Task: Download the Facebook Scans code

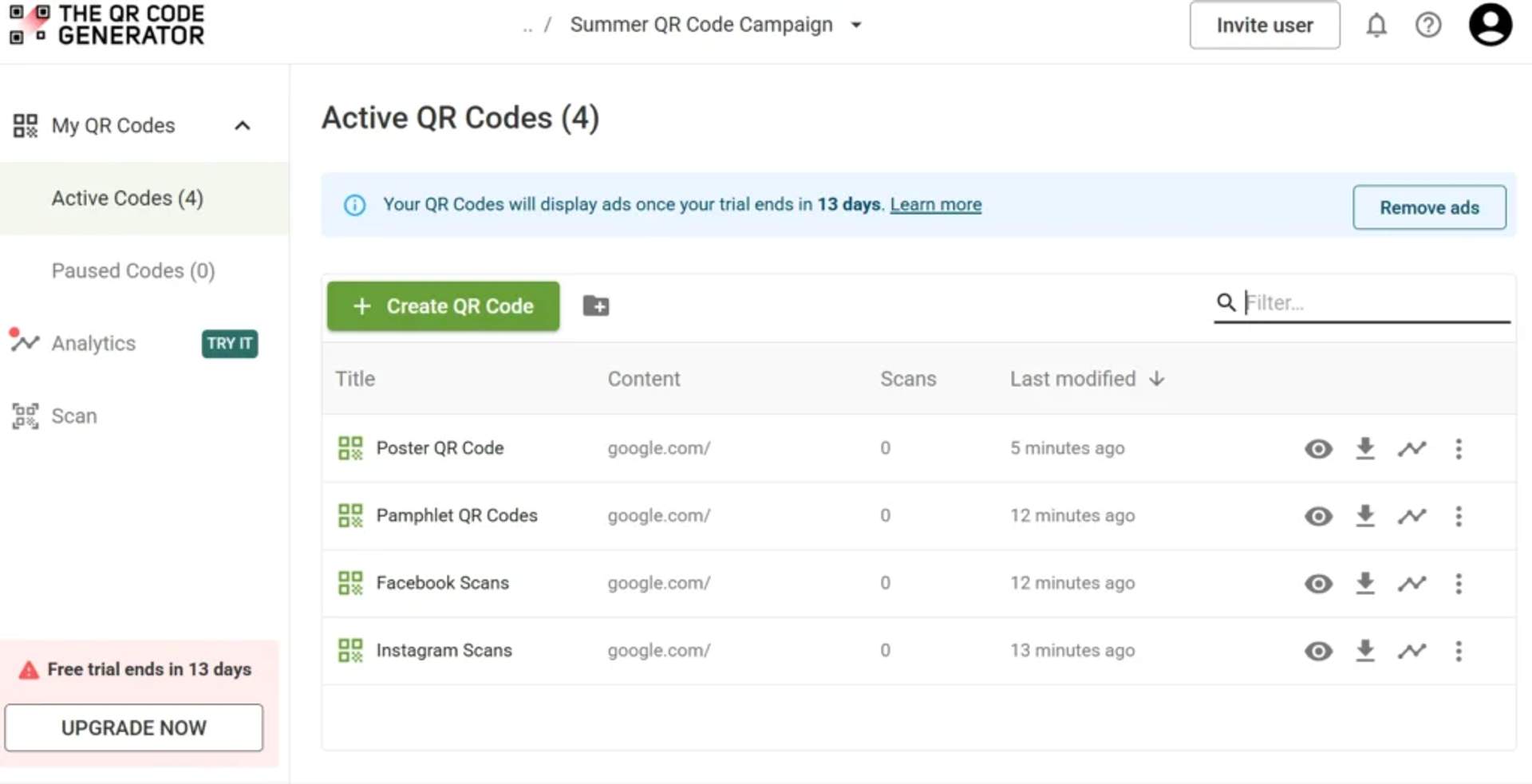Action: click(x=1365, y=583)
